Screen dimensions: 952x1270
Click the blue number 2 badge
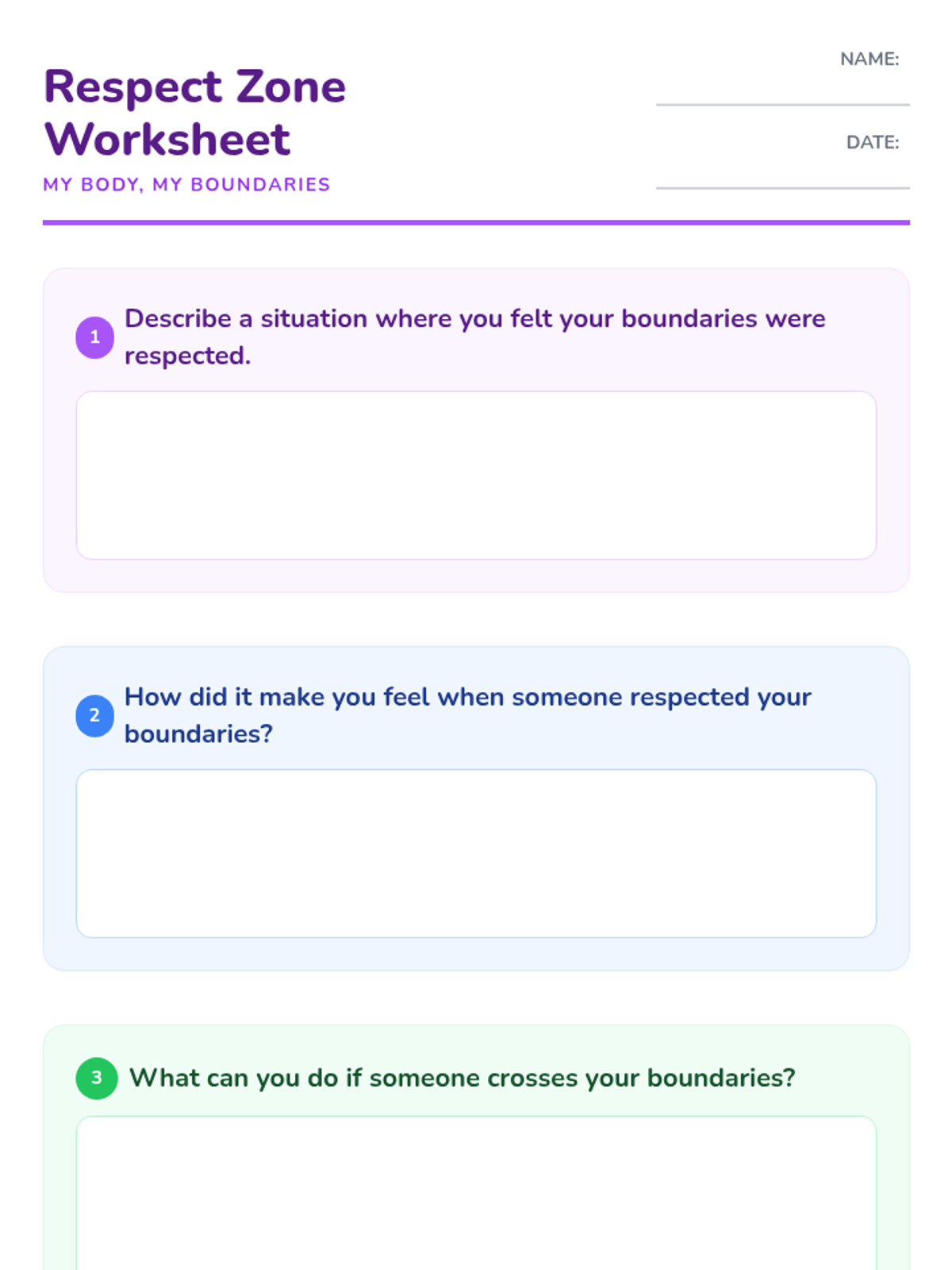[94, 715]
